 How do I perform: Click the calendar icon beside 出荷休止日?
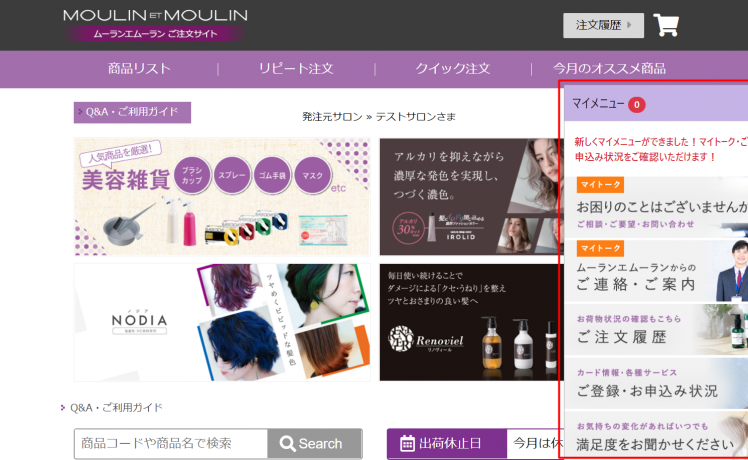click(x=407, y=443)
